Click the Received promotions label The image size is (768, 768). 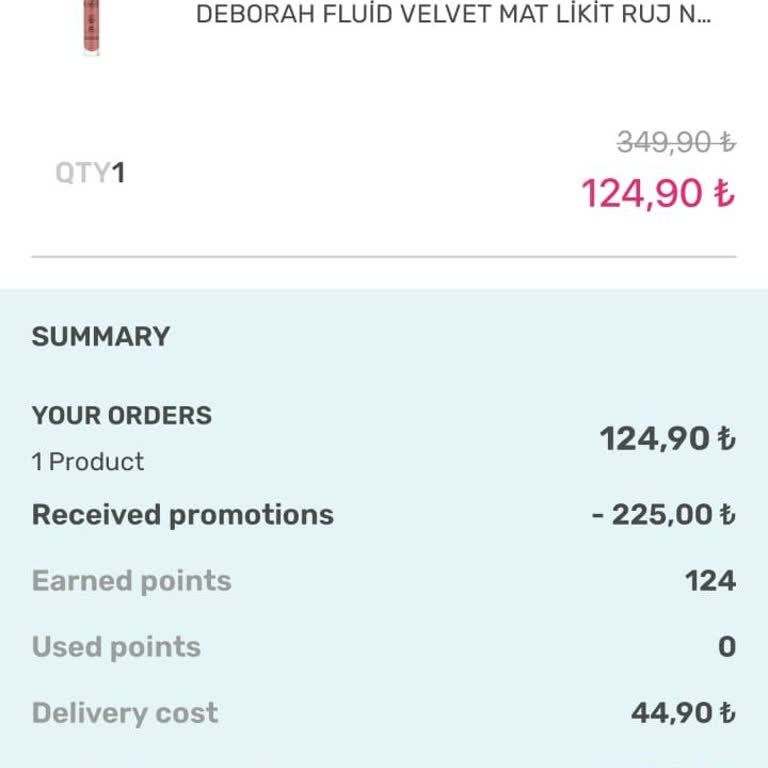183,515
